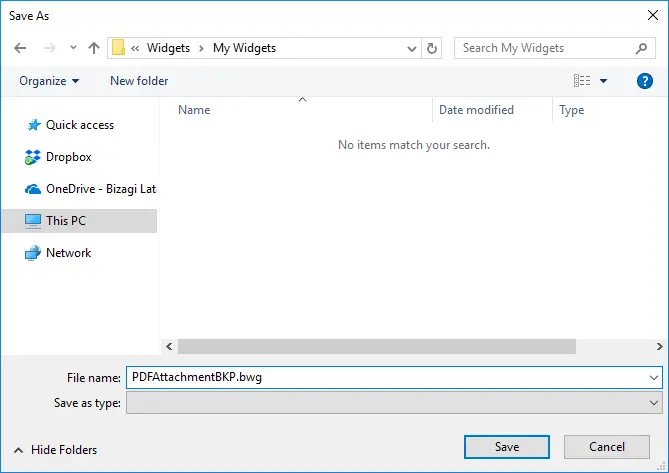Go back using the left arrow

coord(20,48)
